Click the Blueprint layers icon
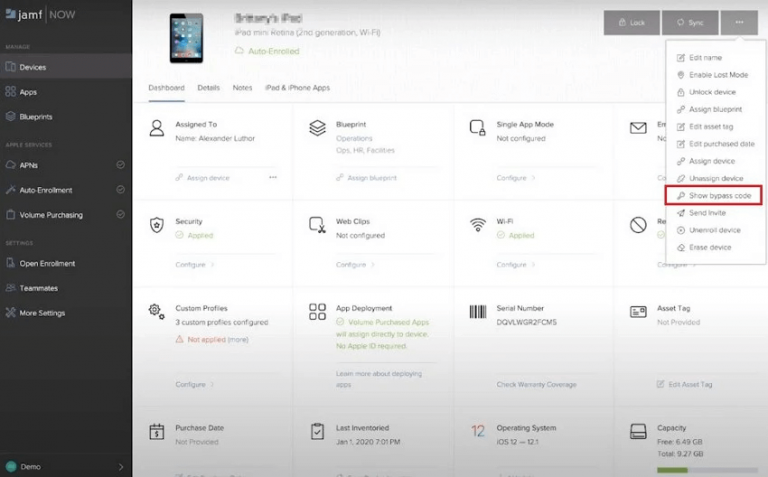768x477 pixels. tap(317, 129)
